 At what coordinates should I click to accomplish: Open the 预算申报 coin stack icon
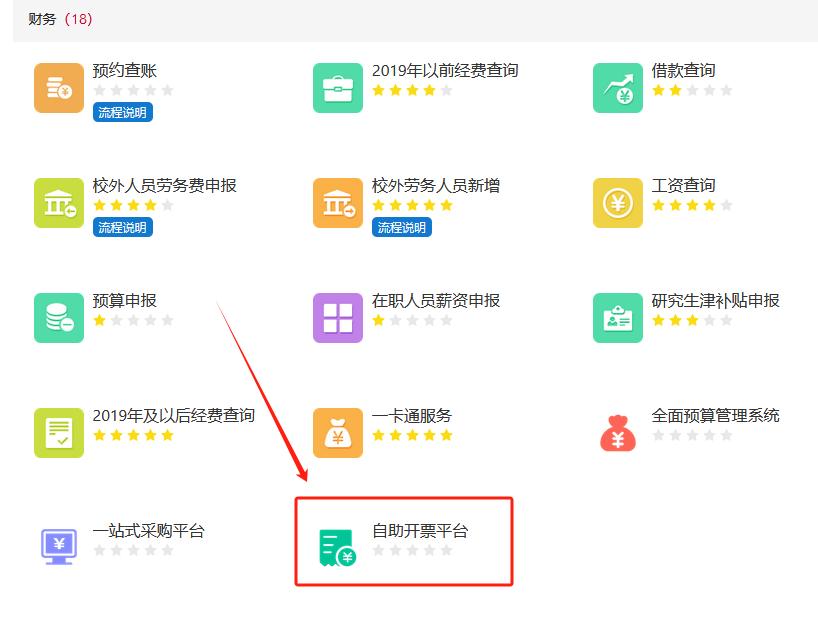(59, 318)
